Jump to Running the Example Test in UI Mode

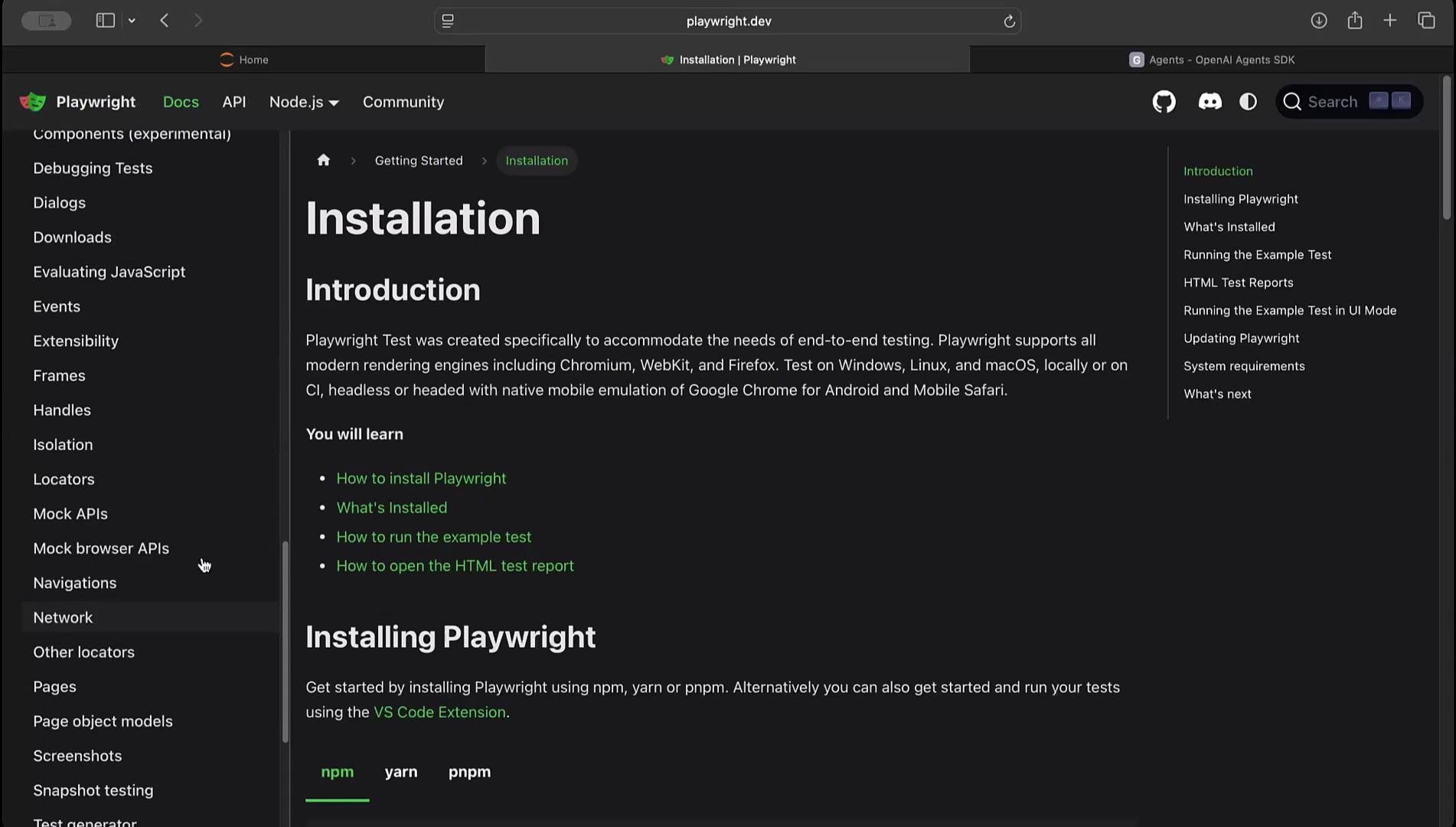pos(1289,310)
